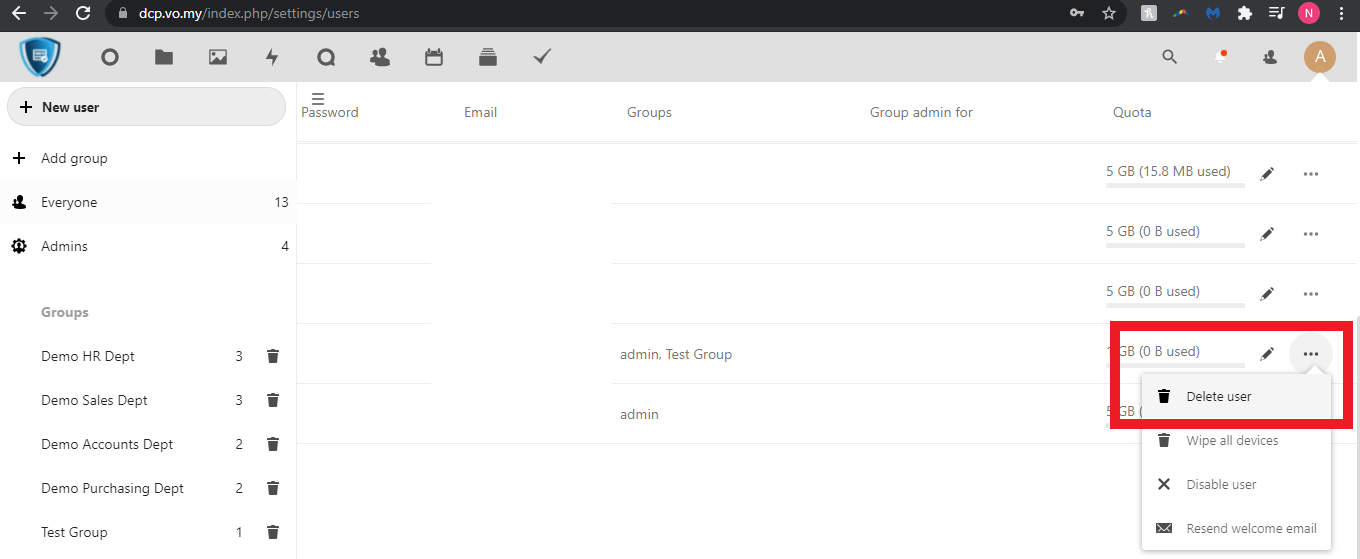Click Resend welcome email option
This screenshot has height=559, width=1360.
pyautogui.click(x=1250, y=529)
